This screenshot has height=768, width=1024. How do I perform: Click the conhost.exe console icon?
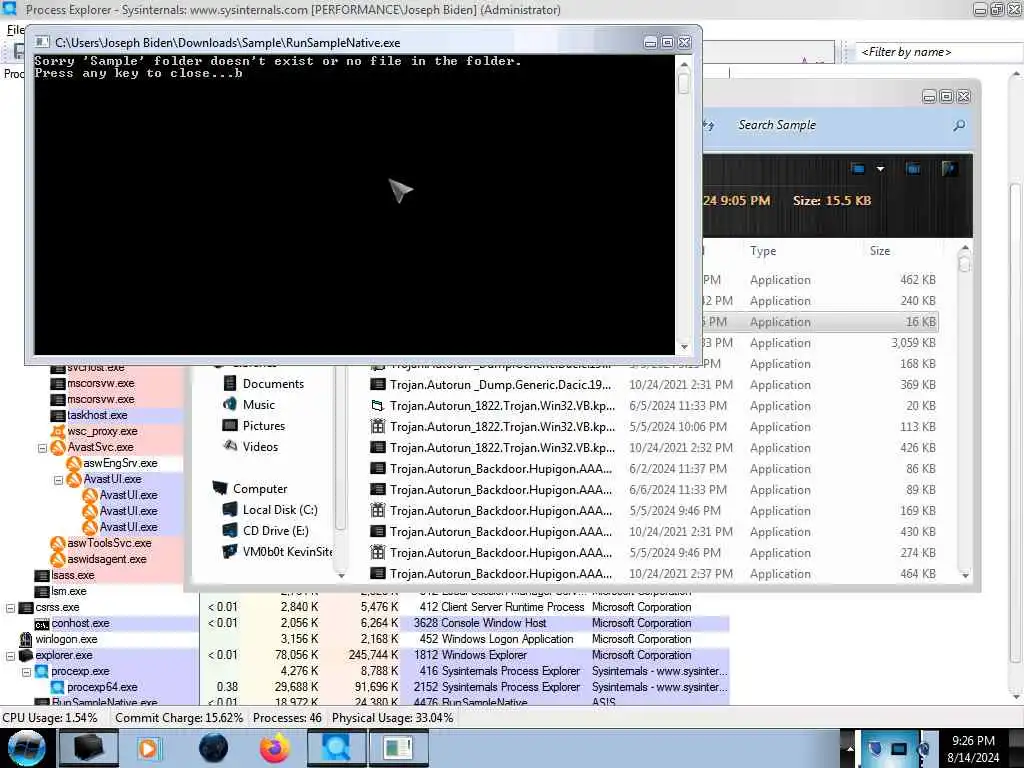pos(42,624)
